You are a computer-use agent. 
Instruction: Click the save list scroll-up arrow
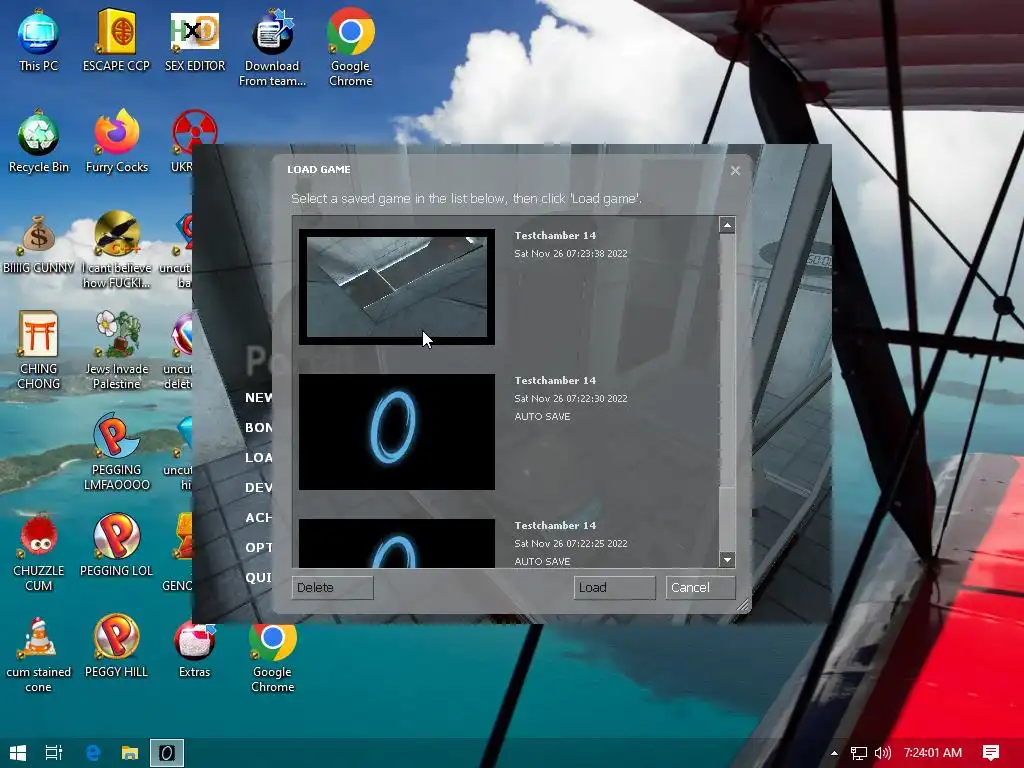[727, 225]
